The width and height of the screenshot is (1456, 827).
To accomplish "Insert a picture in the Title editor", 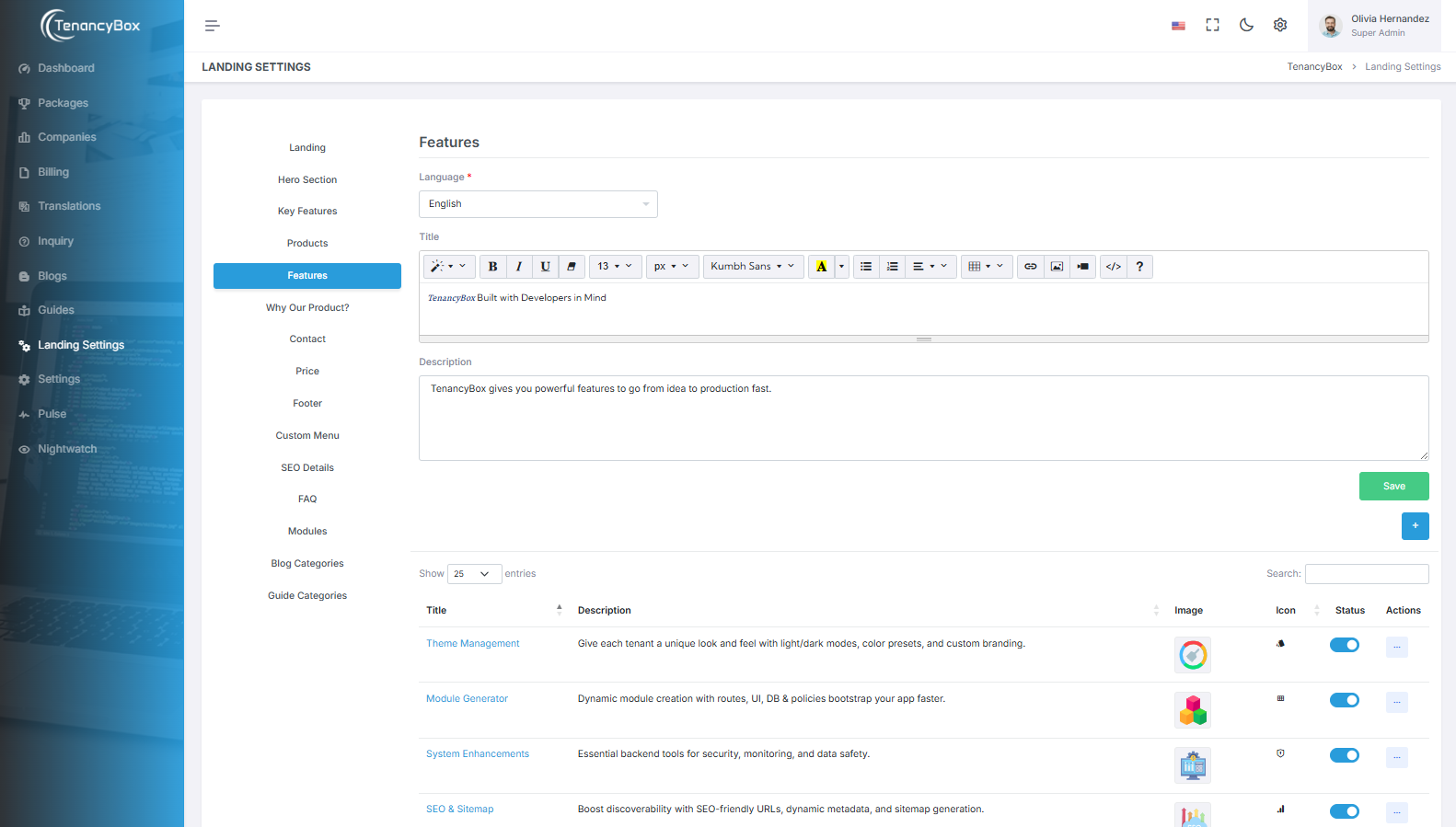I will (1057, 267).
